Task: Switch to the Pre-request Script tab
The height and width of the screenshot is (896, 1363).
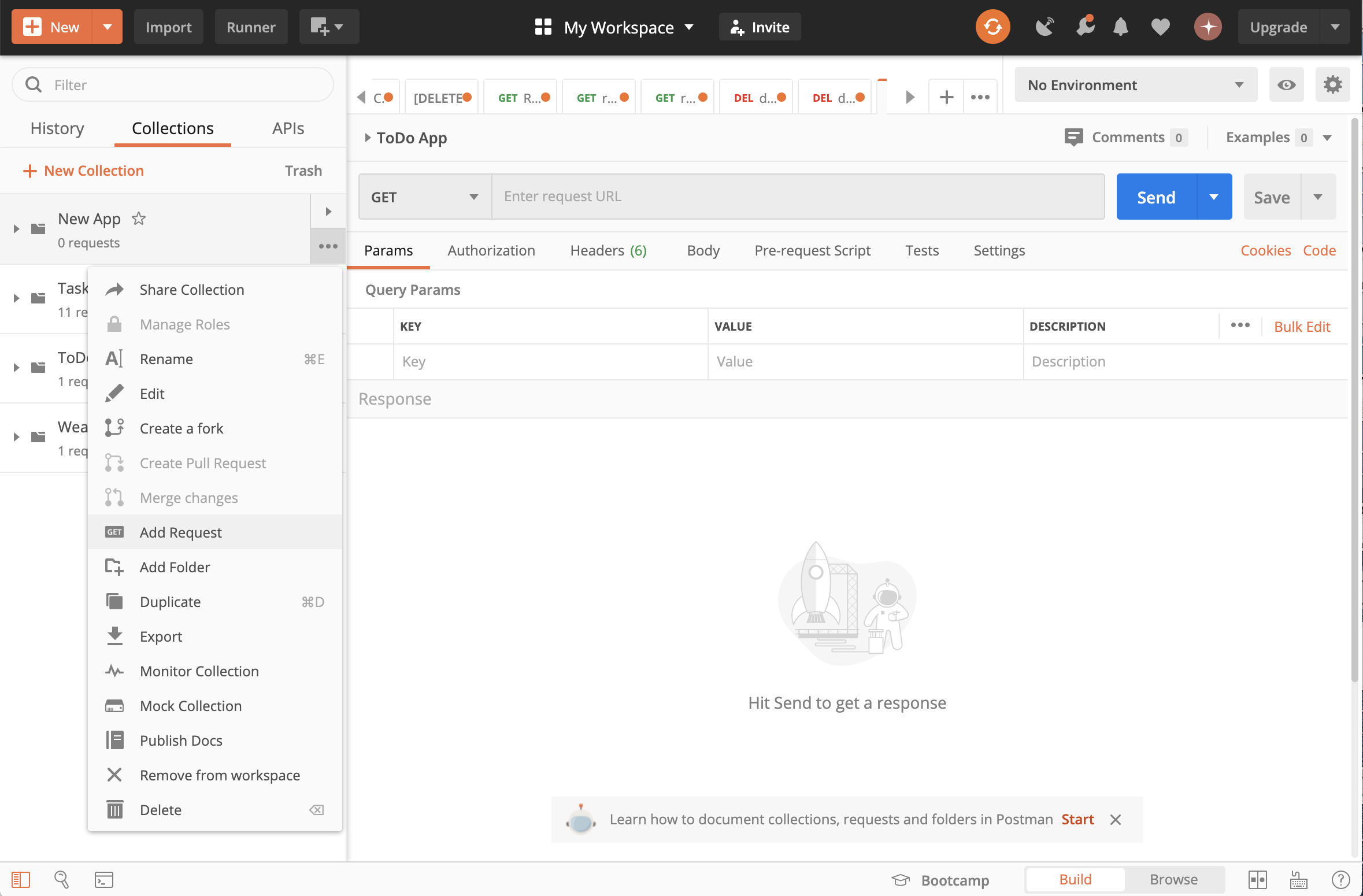Action: [812, 250]
